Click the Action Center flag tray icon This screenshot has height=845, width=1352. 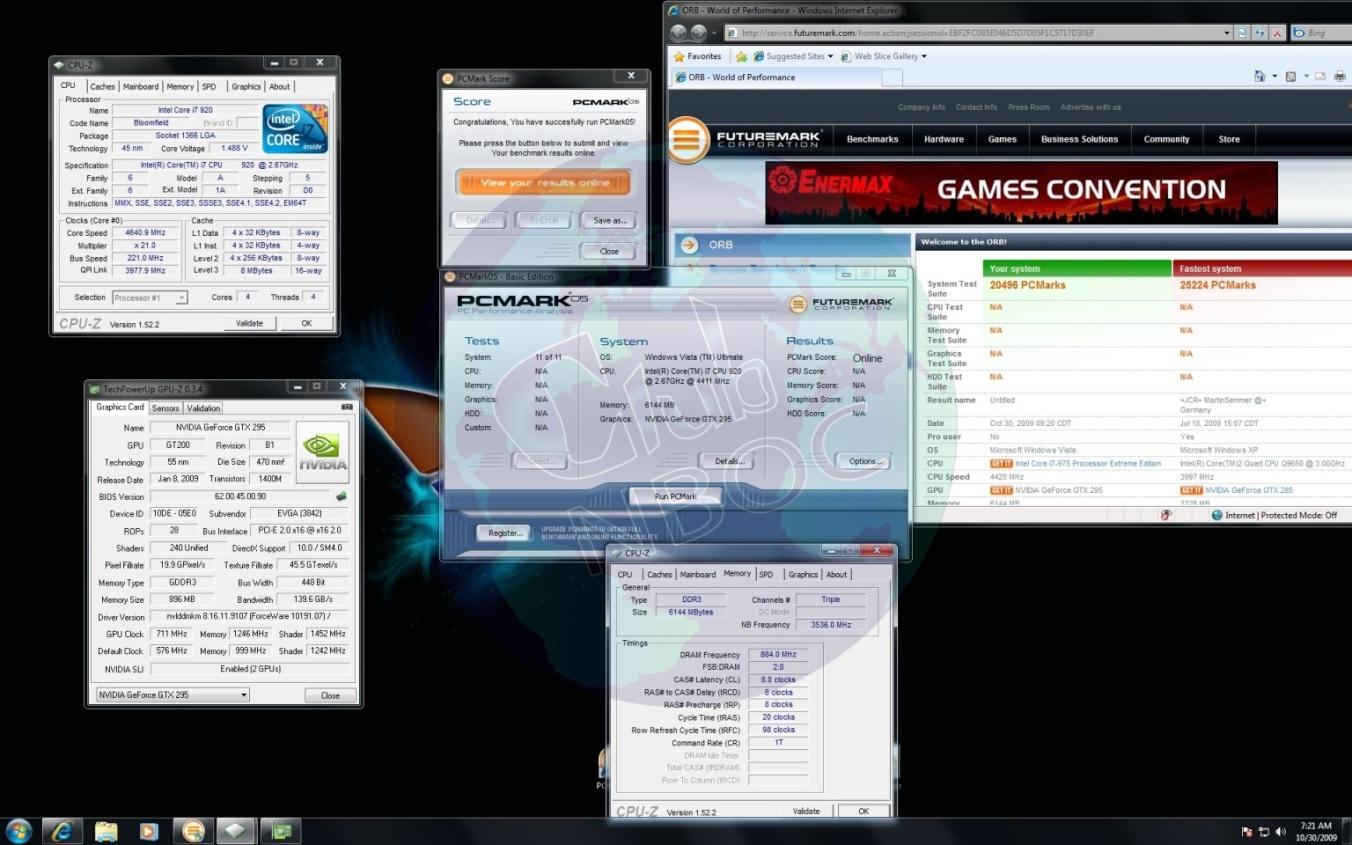(1247, 831)
